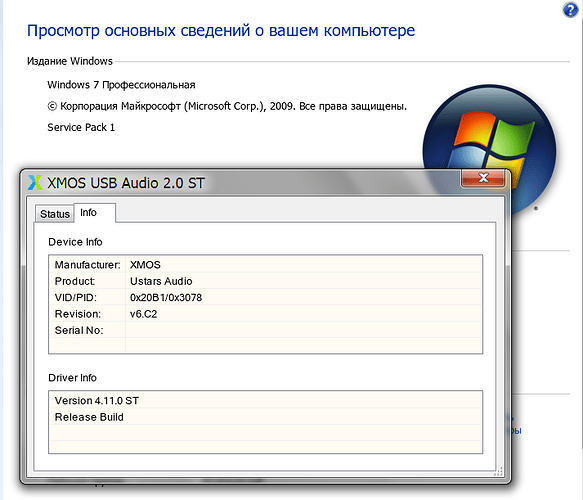Viewport: 583px width, 500px height.
Task: Select the Release Build row
Action: tap(265, 417)
